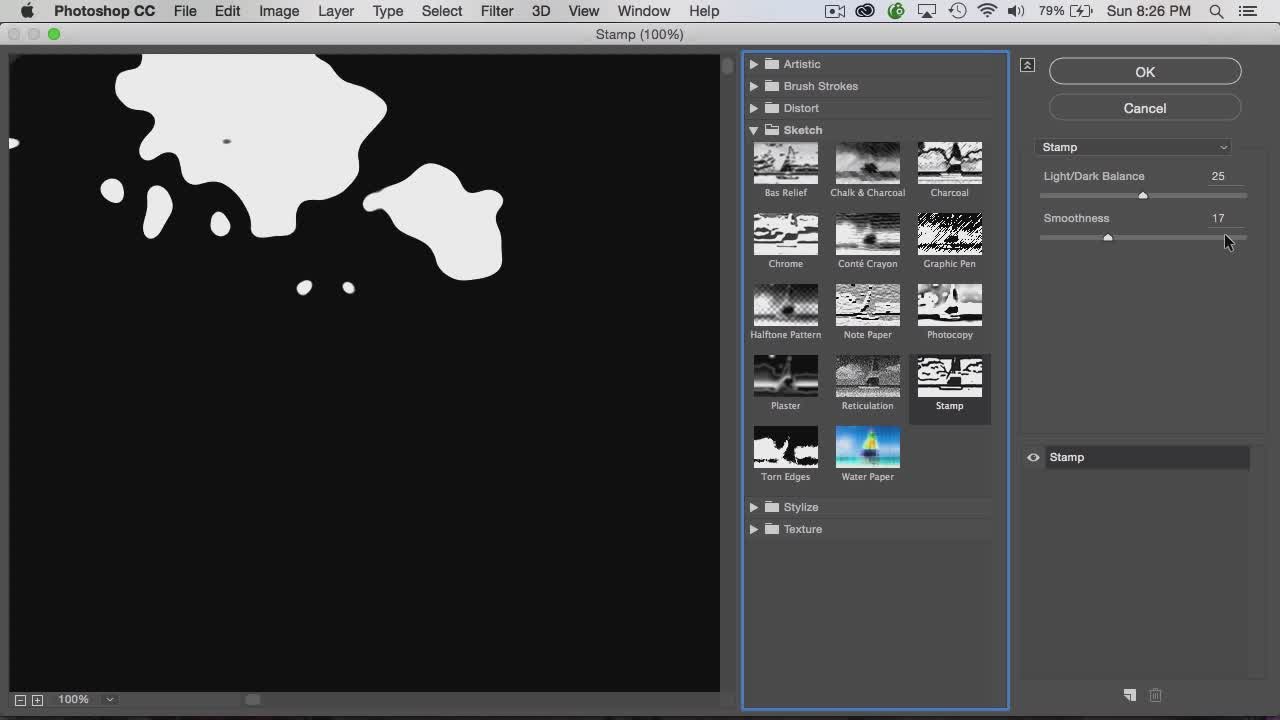Open the Window menu
Viewport: 1280px width, 720px height.
click(x=644, y=11)
